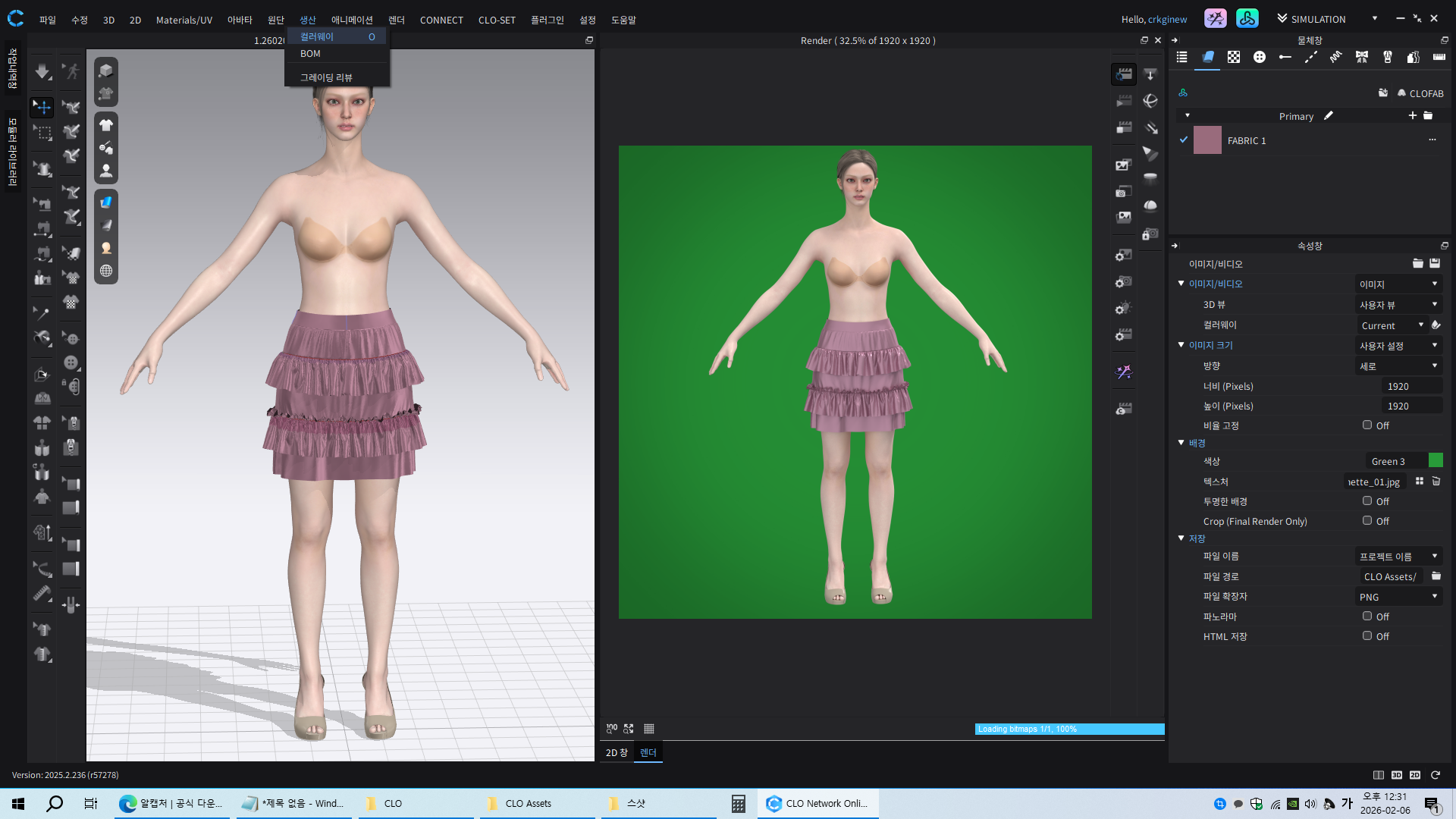The height and width of the screenshot is (819, 1456).
Task: Click the show grid icon below render
Action: pos(649,729)
